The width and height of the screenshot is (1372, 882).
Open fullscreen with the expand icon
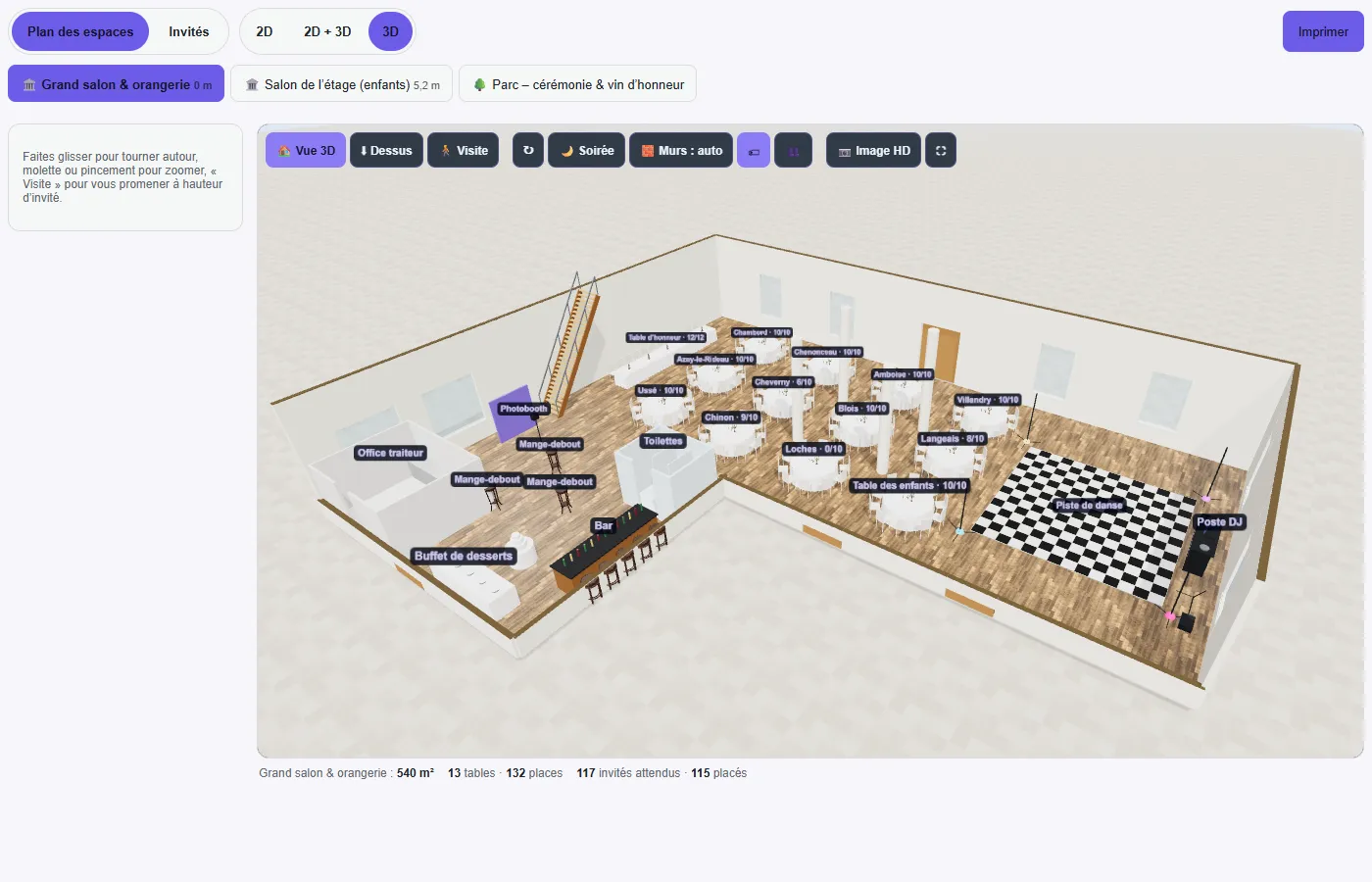pos(941,150)
